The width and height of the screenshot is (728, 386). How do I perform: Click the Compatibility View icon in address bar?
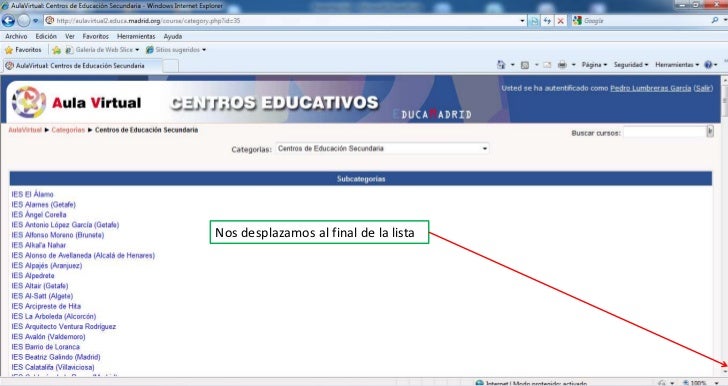click(x=534, y=21)
